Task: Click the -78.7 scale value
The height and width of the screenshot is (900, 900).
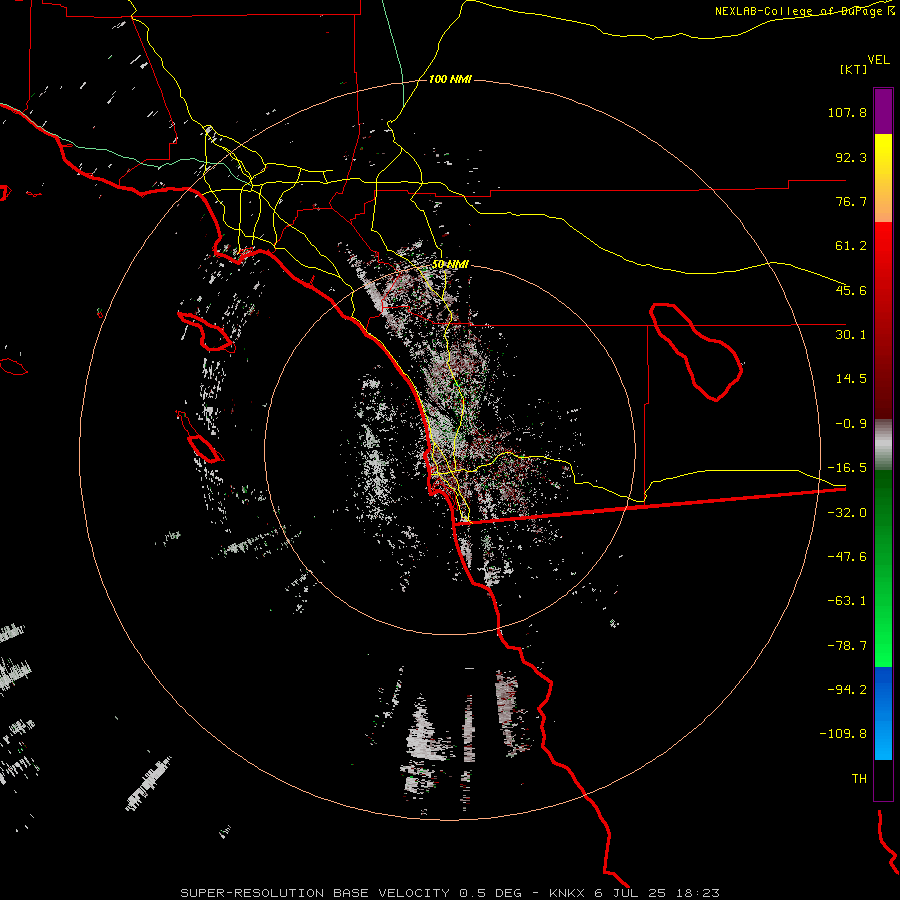Action: point(847,646)
